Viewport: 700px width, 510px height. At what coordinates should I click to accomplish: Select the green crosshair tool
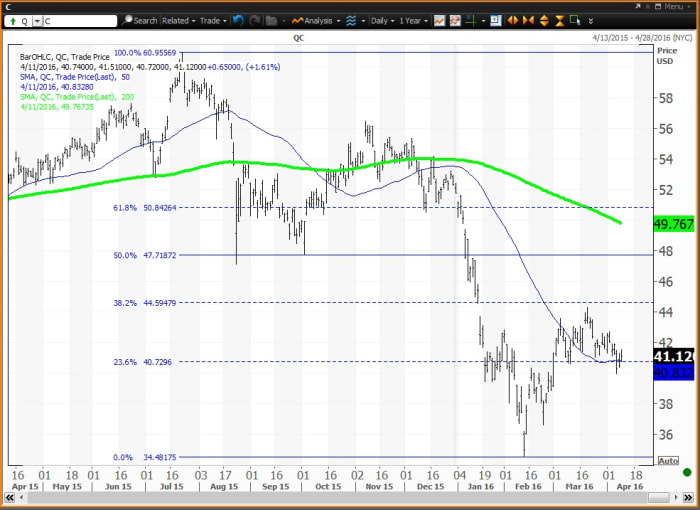point(472,20)
